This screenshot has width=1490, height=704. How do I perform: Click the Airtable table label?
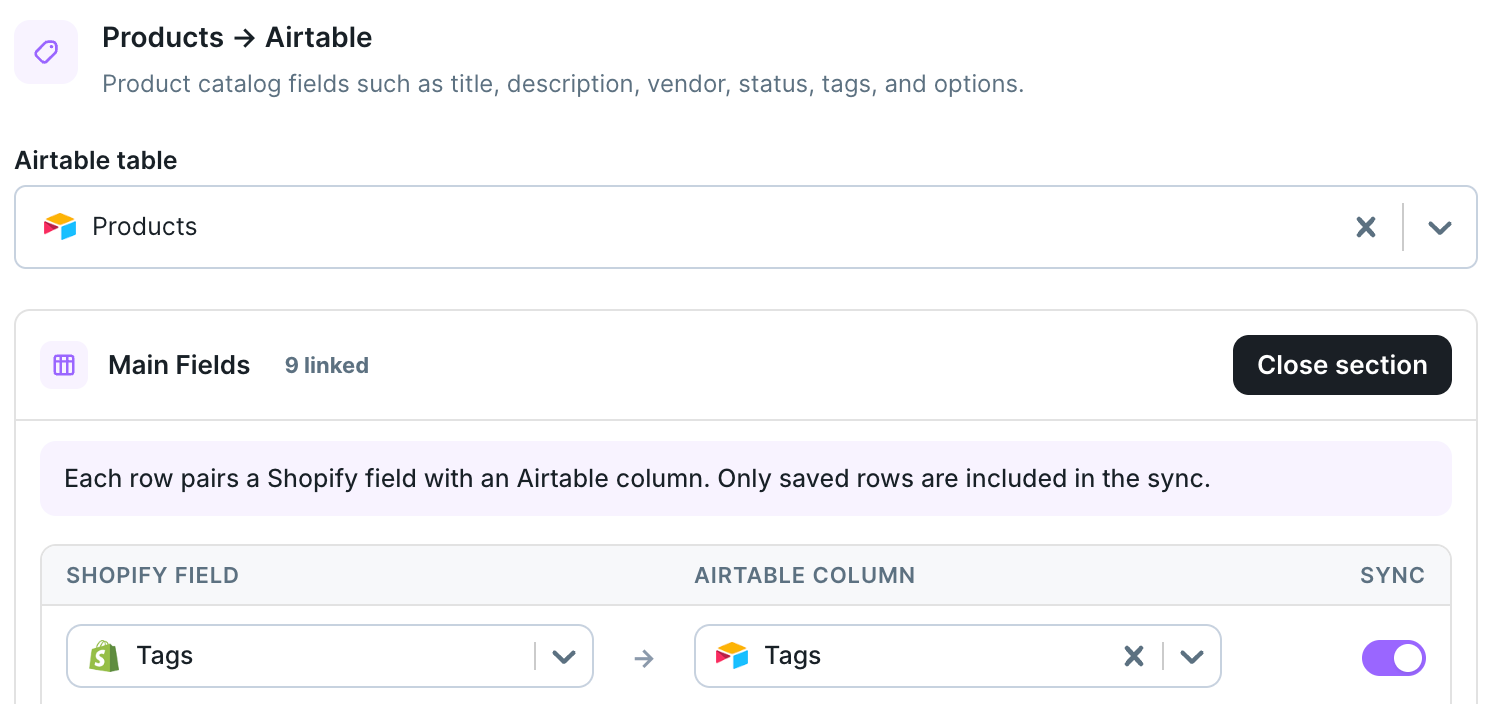coord(96,160)
